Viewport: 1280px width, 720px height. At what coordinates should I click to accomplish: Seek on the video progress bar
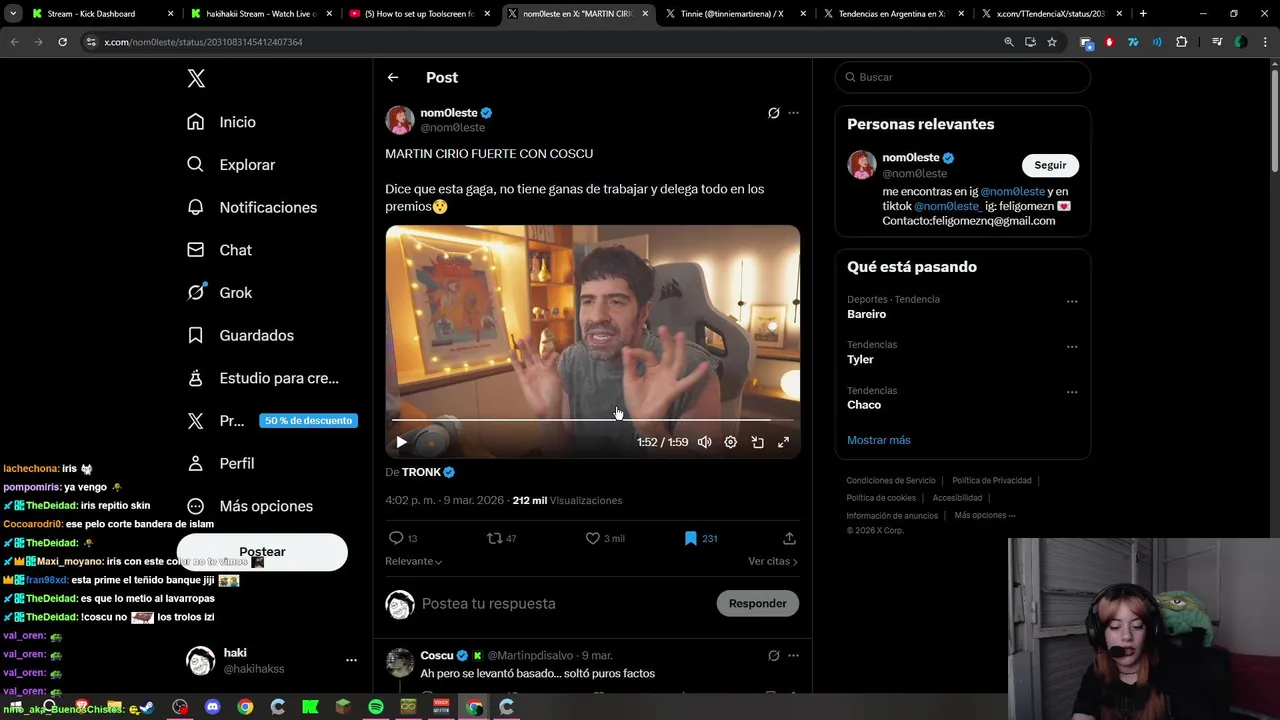point(592,420)
